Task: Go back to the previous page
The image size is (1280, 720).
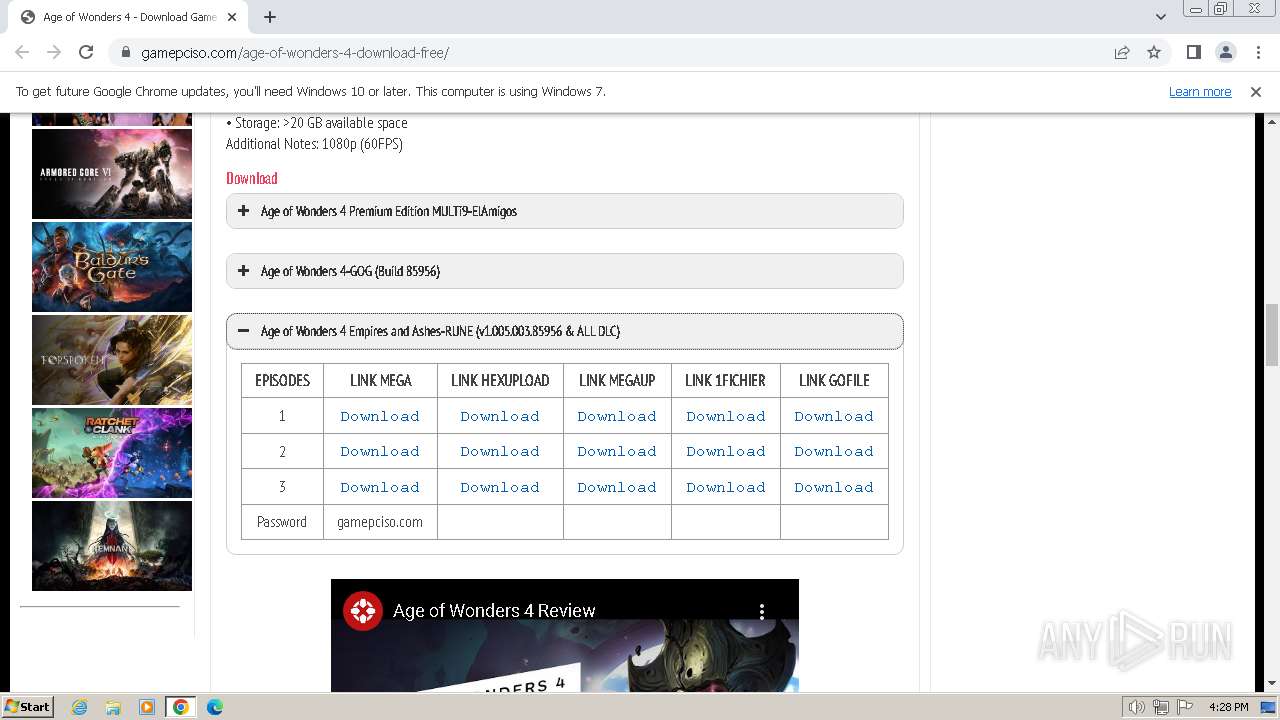Action: pyautogui.click(x=22, y=52)
